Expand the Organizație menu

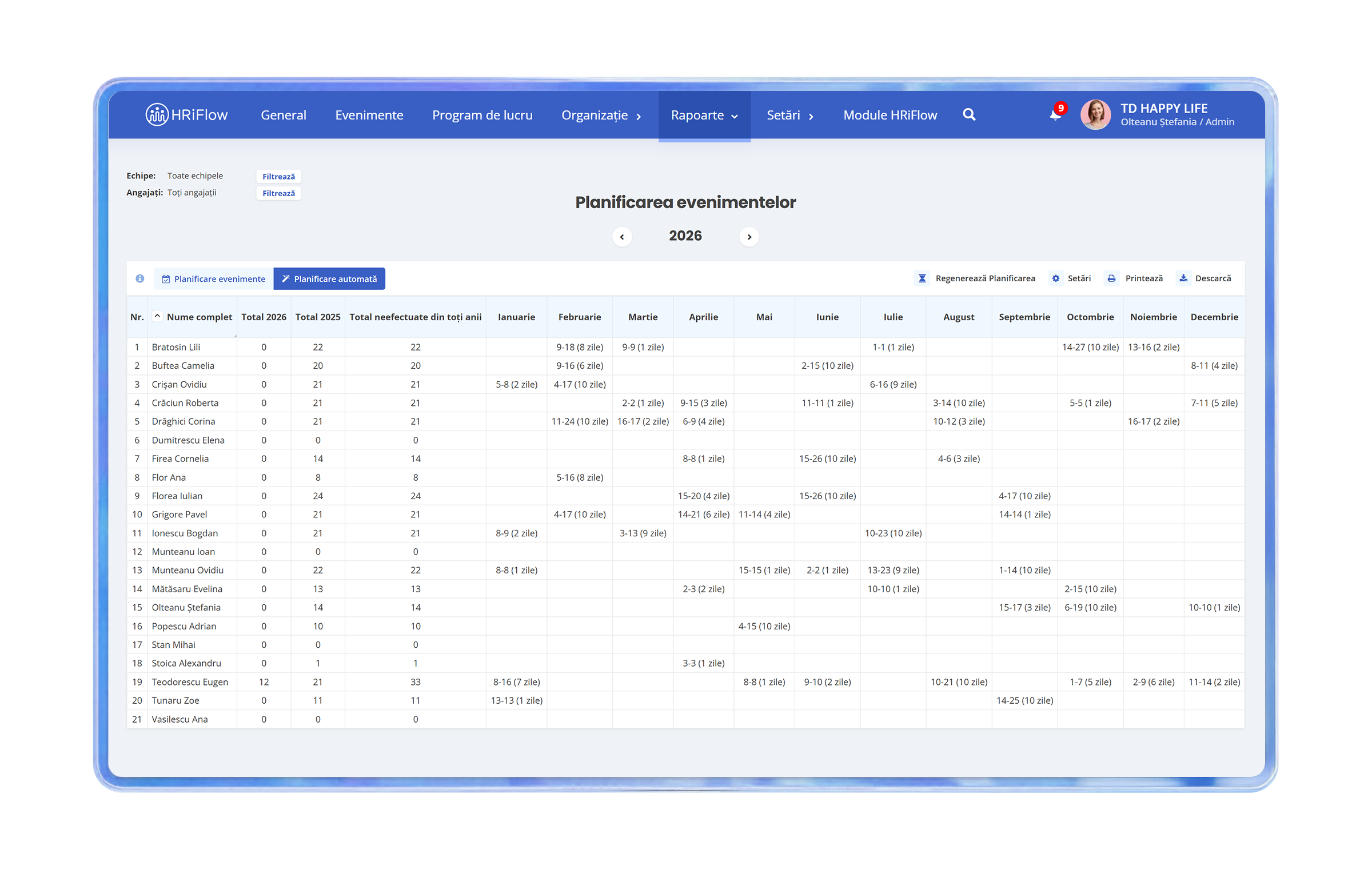point(601,115)
